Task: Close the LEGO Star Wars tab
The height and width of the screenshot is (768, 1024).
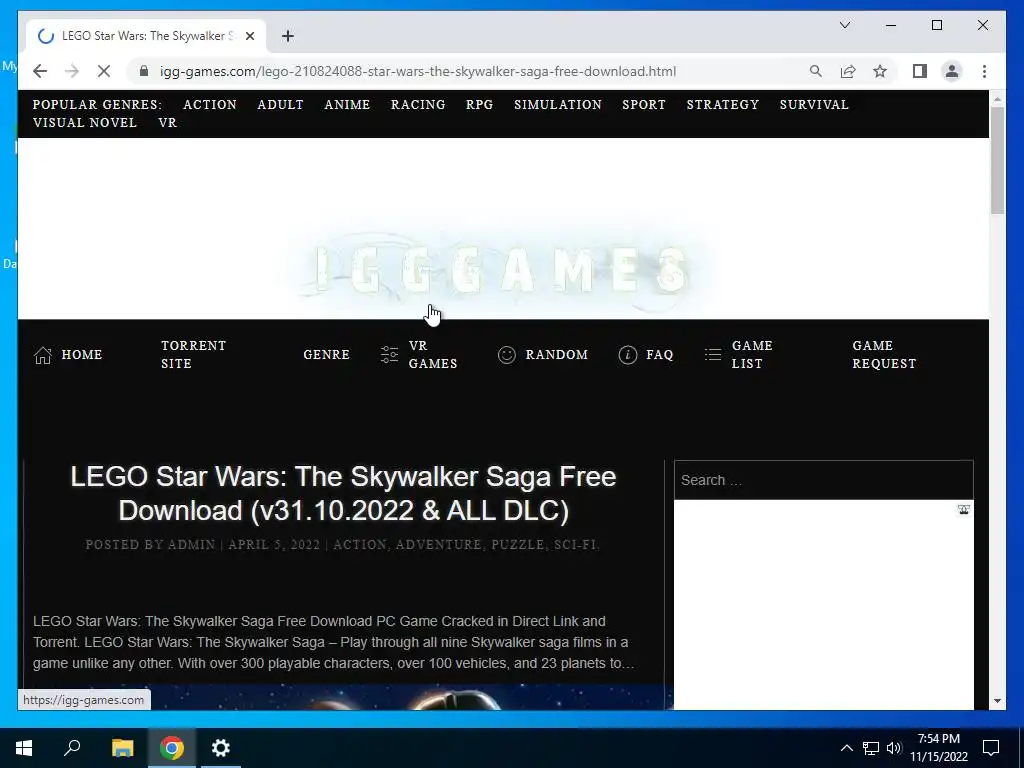Action: 249,36
